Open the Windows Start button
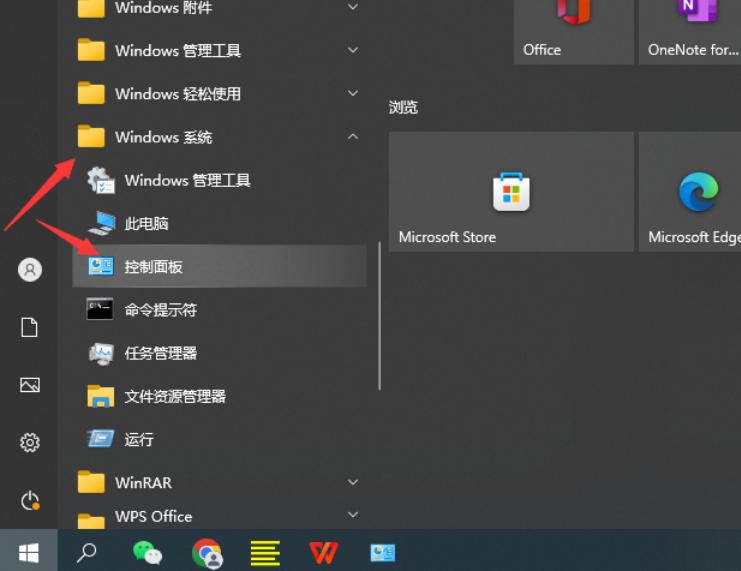 click(28, 552)
